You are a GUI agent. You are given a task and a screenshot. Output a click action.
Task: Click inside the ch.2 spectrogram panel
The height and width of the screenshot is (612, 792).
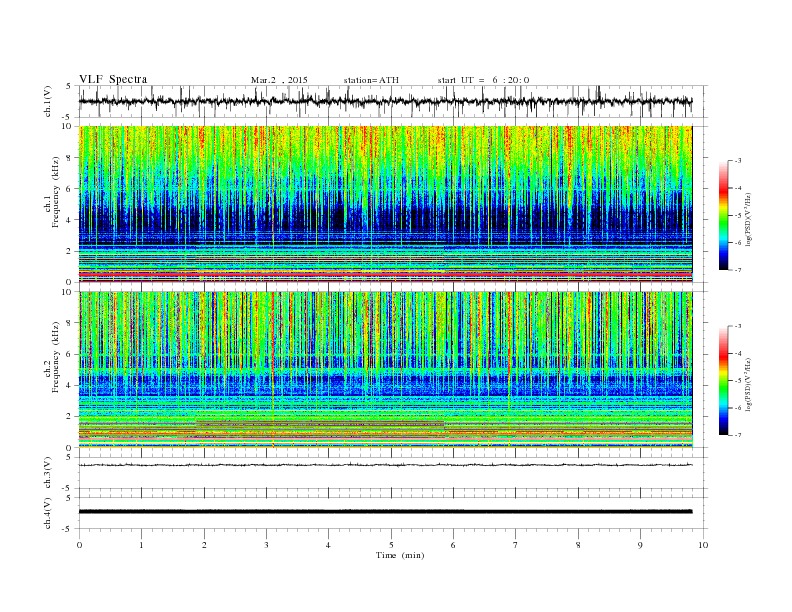[x=385, y=370]
